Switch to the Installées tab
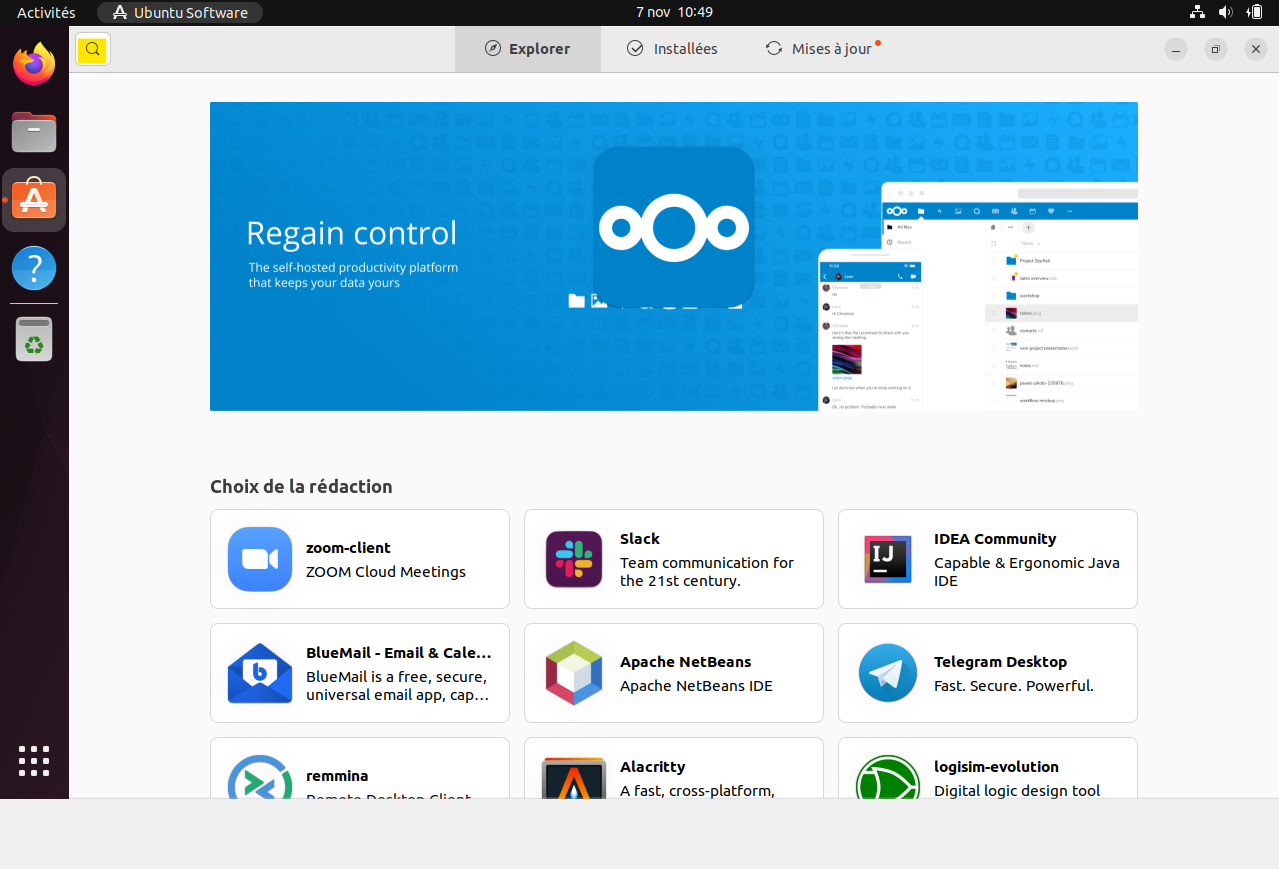The image size is (1279, 869). 672,49
